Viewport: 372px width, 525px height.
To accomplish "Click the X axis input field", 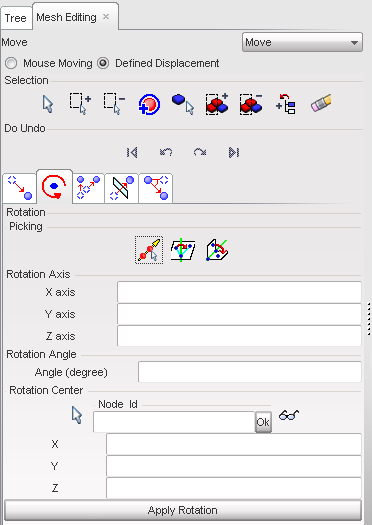I will point(239,292).
